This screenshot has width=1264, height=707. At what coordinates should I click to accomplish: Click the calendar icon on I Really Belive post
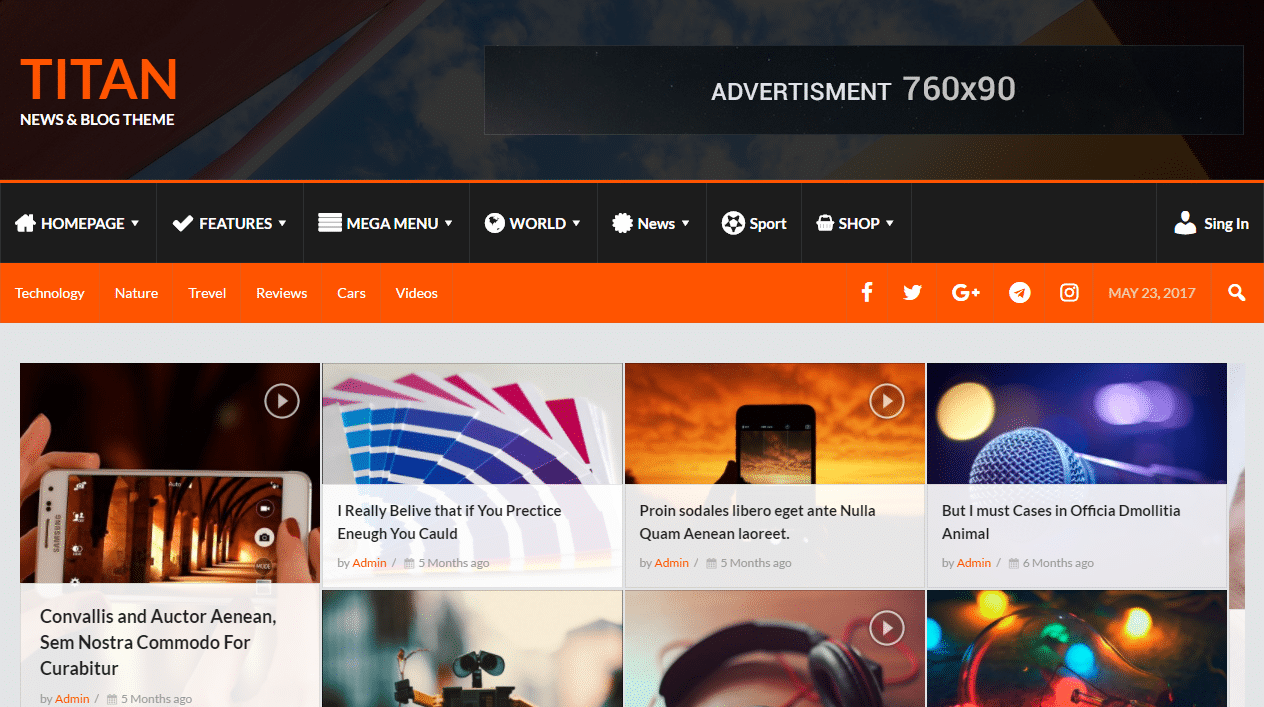[409, 563]
